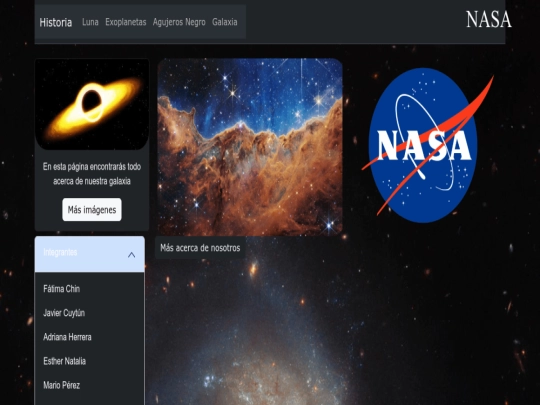Select the name Fátima Chin
This screenshot has height=405, width=540.
click(x=62, y=289)
